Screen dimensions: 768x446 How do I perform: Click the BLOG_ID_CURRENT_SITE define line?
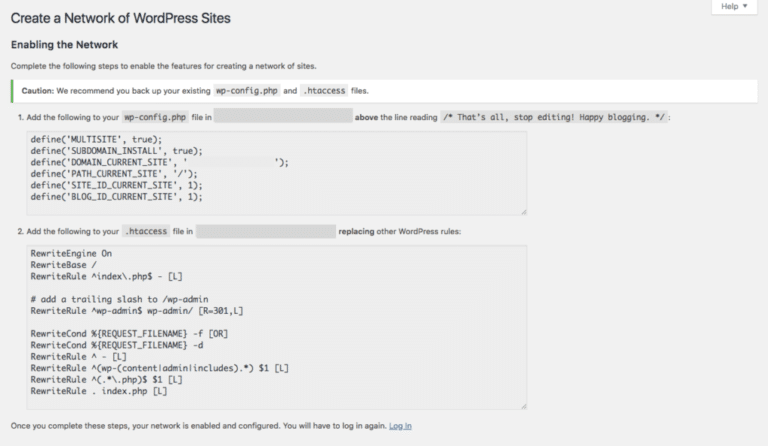coord(116,197)
